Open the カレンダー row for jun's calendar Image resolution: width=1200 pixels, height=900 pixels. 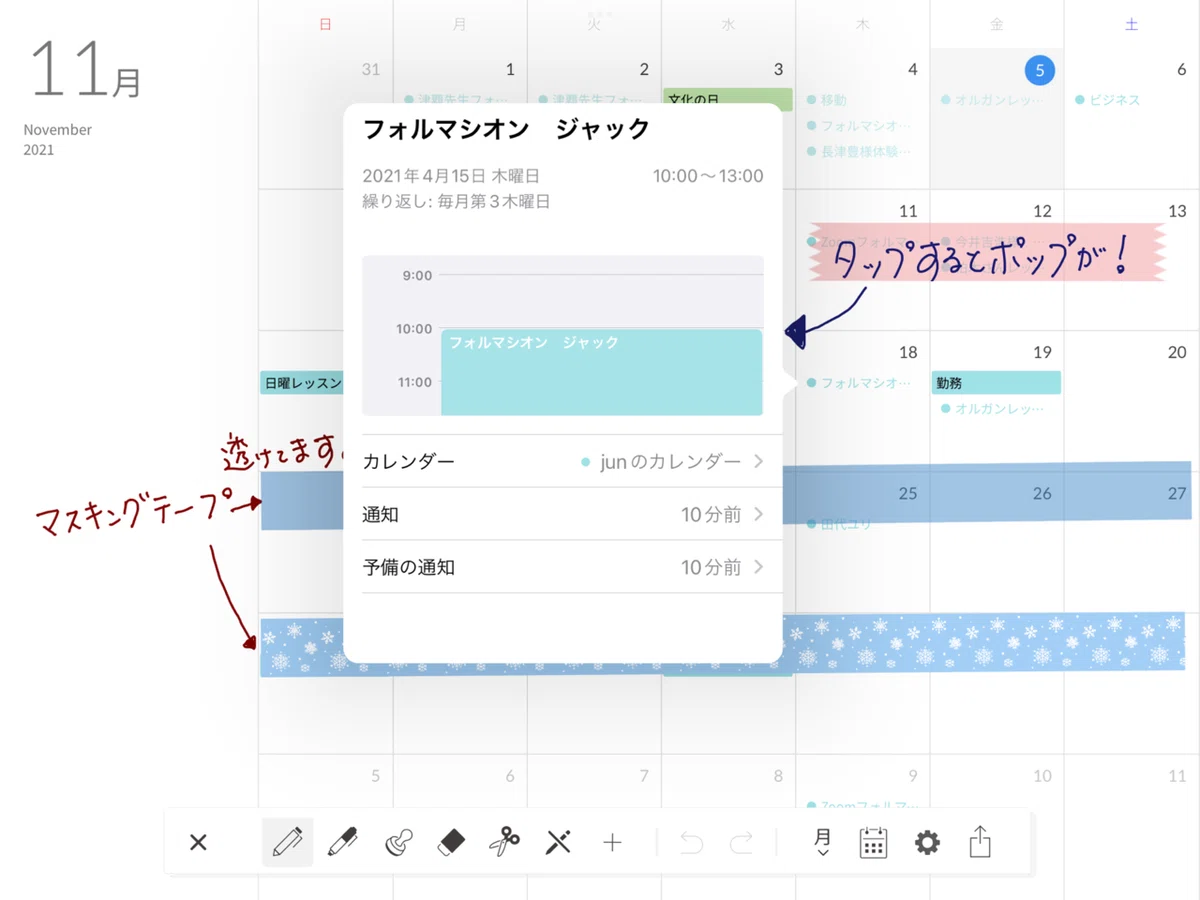click(563, 461)
